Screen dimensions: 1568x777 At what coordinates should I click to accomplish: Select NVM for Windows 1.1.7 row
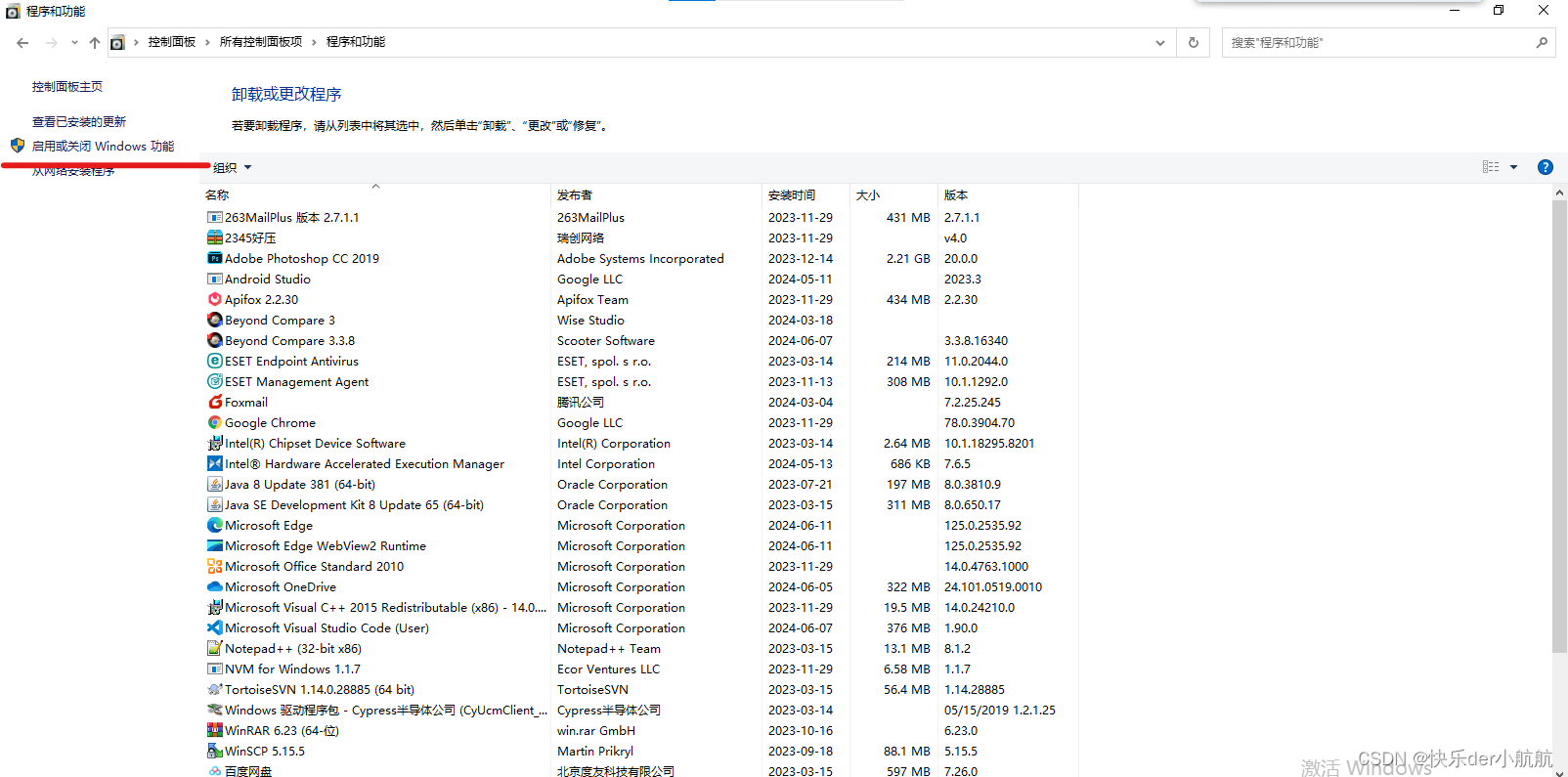640,669
